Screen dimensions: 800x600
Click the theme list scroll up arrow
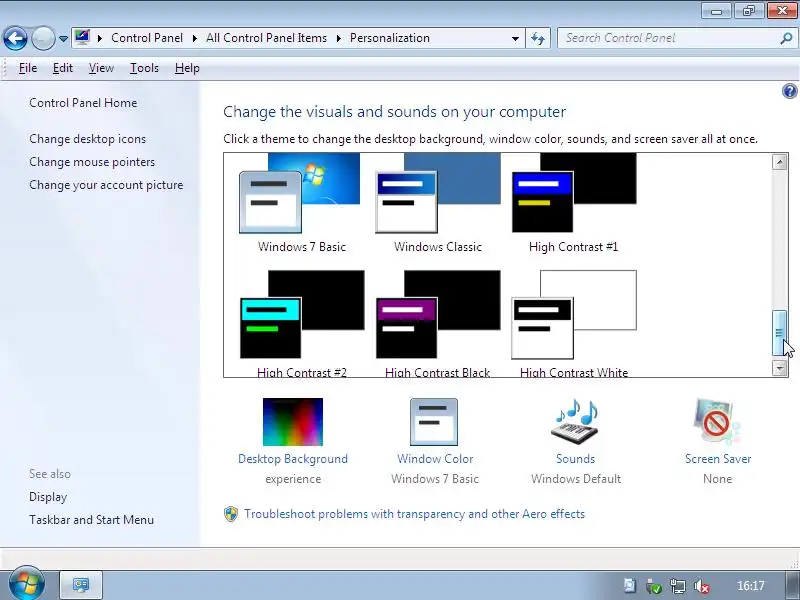click(x=779, y=162)
